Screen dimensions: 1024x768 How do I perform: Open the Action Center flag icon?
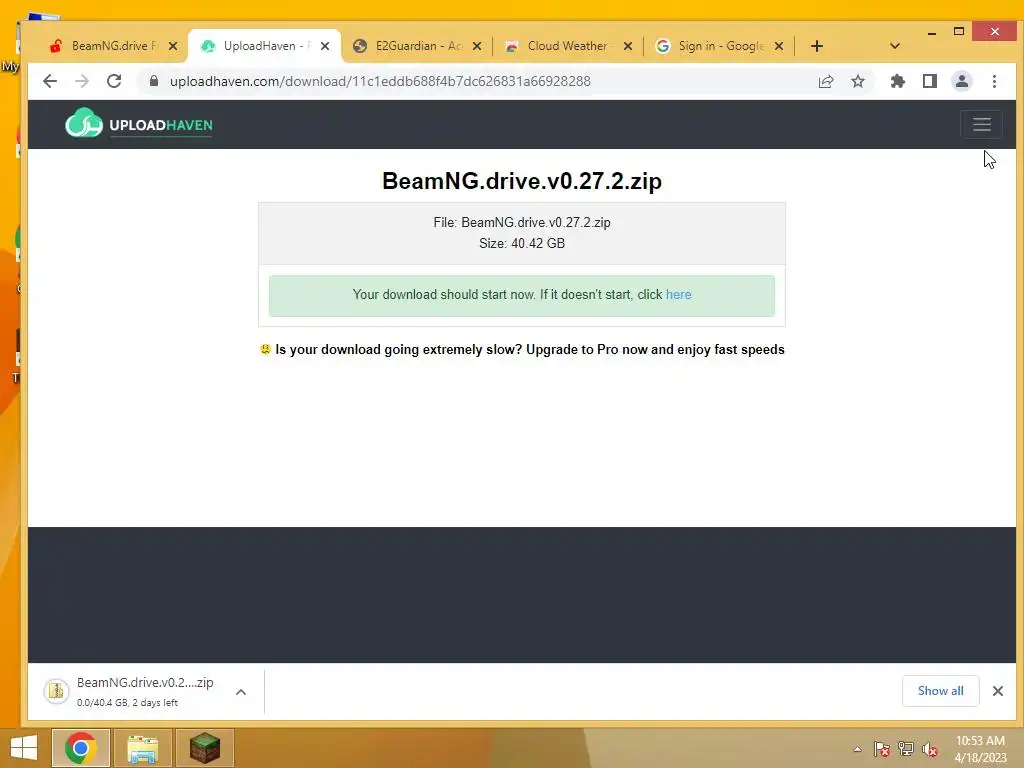click(882, 749)
